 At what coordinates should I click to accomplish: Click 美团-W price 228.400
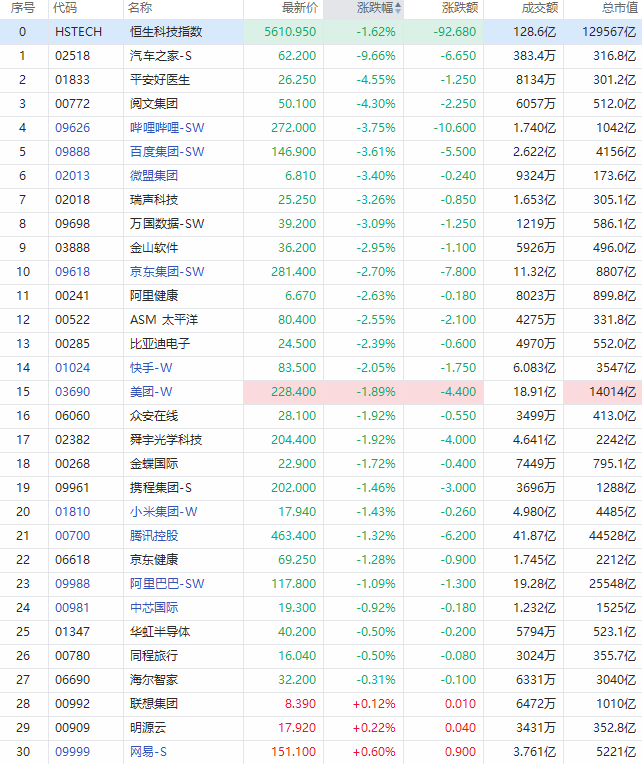coord(294,392)
